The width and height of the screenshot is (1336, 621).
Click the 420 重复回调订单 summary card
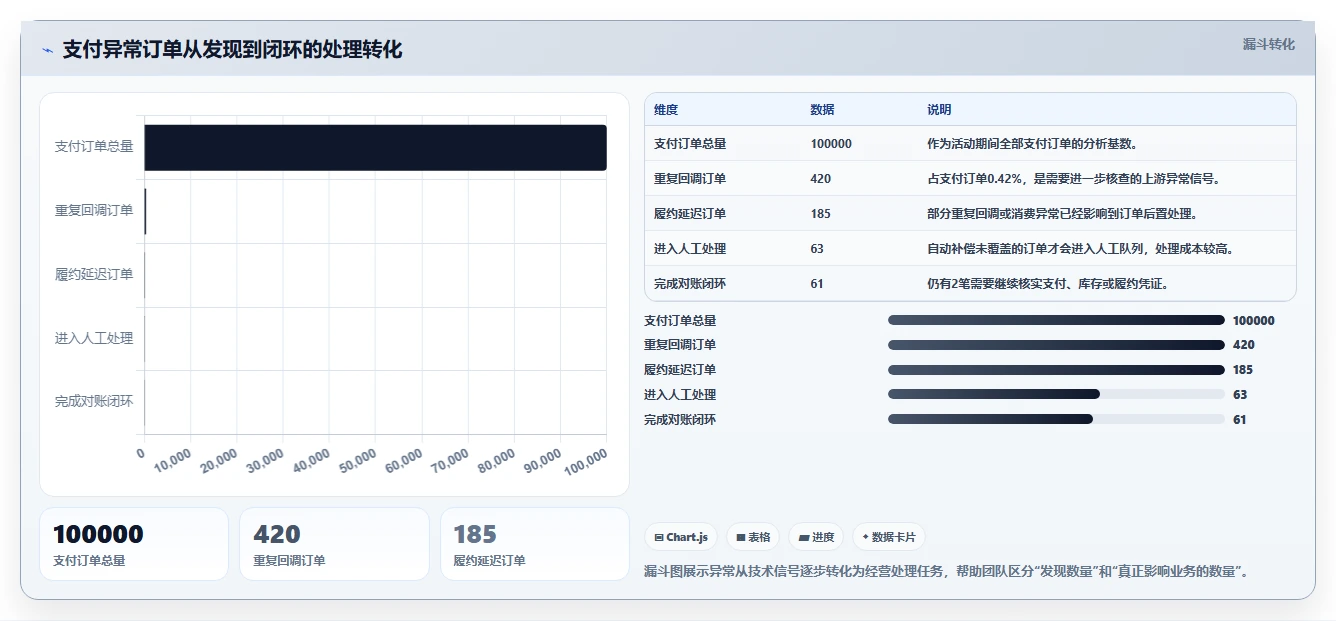coord(334,544)
